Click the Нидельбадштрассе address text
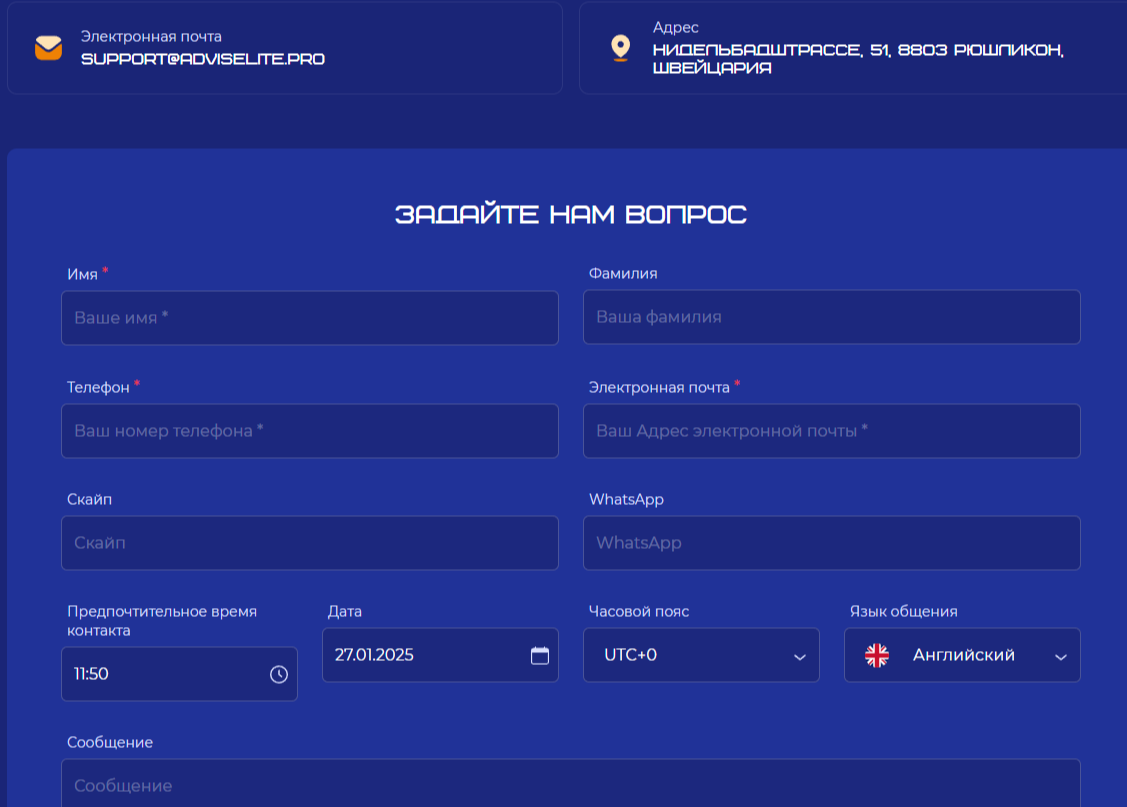 tap(858, 59)
